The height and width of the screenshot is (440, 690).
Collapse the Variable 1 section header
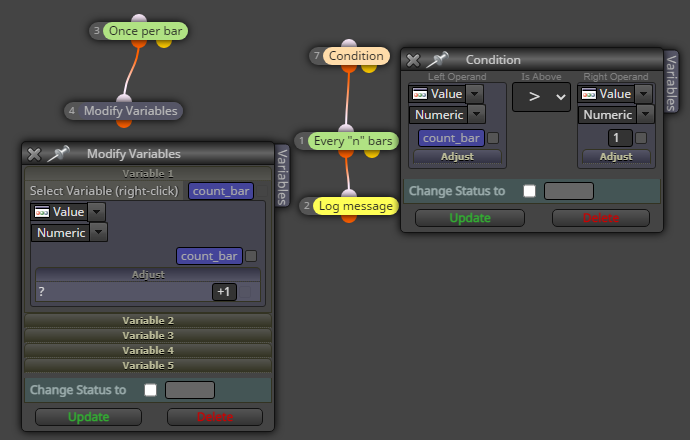[x=148, y=173]
